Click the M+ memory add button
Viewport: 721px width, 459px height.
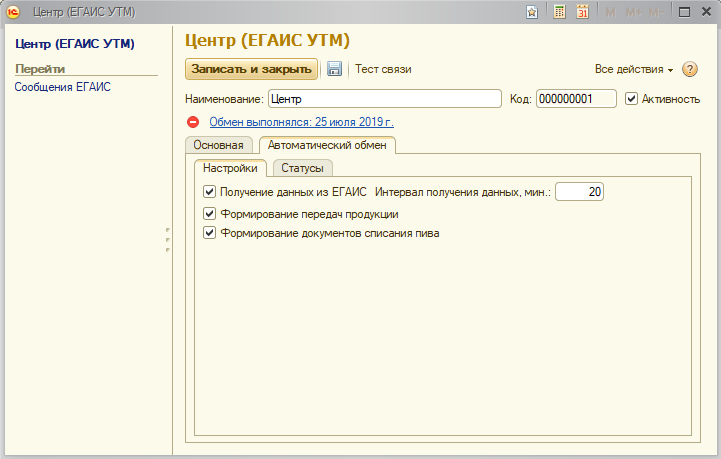[x=634, y=12]
